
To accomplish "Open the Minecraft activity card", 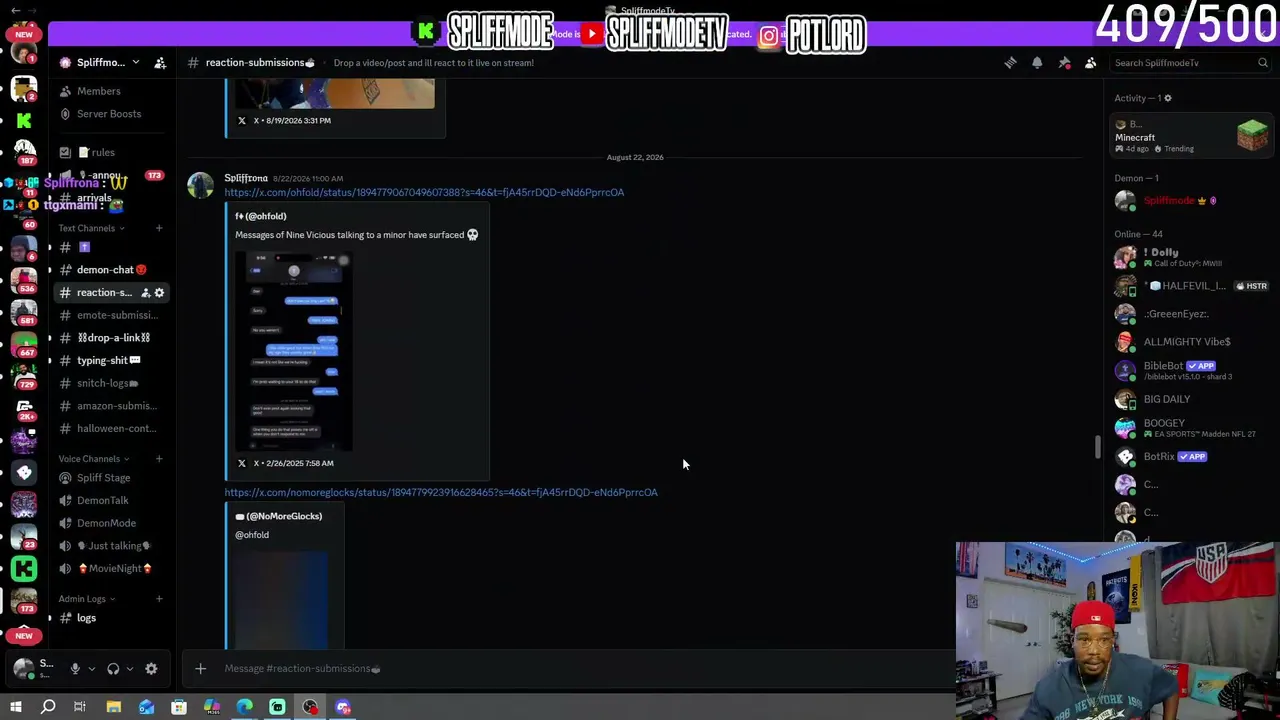I will (1192, 136).
